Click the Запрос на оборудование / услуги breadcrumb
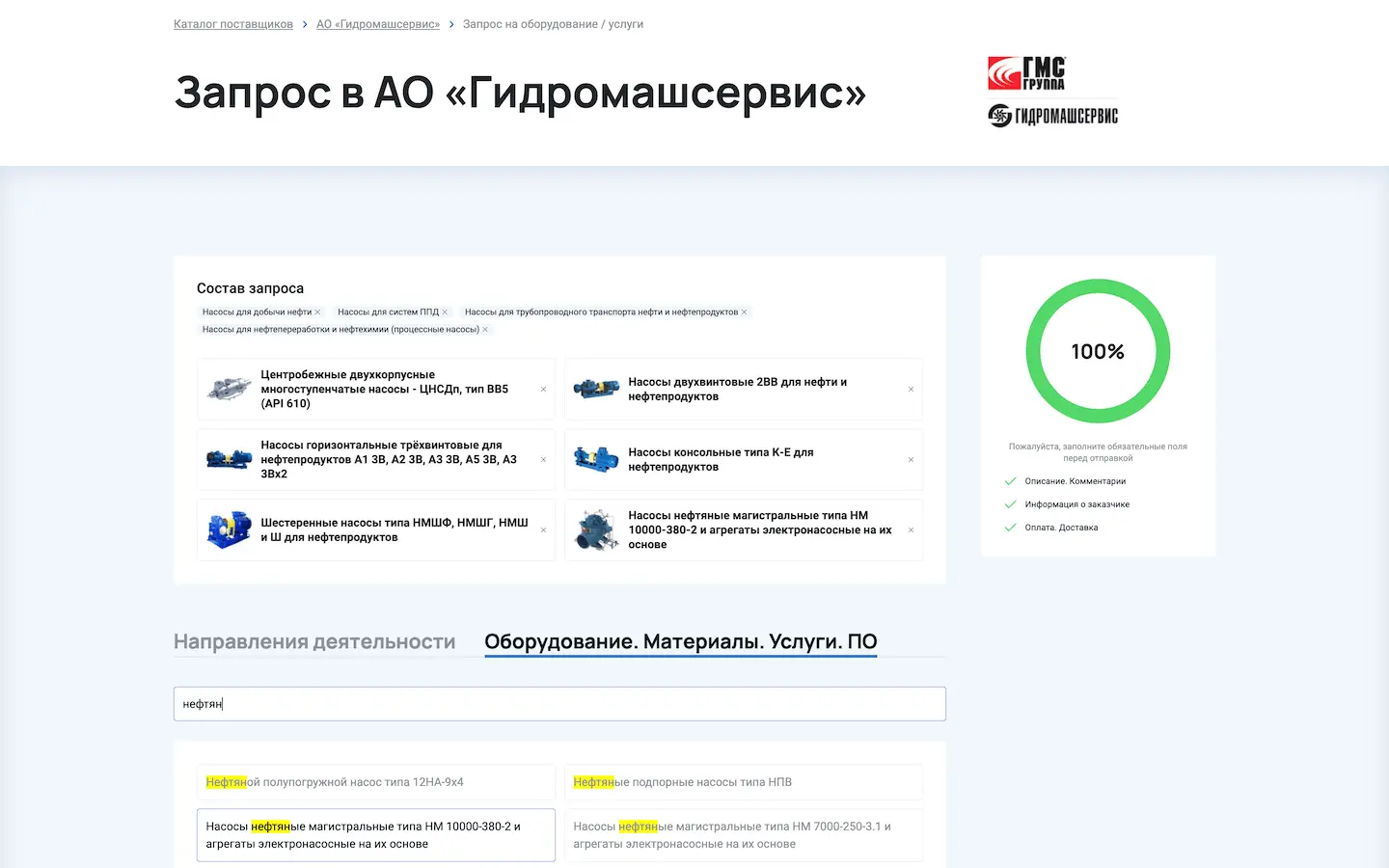 point(553,24)
